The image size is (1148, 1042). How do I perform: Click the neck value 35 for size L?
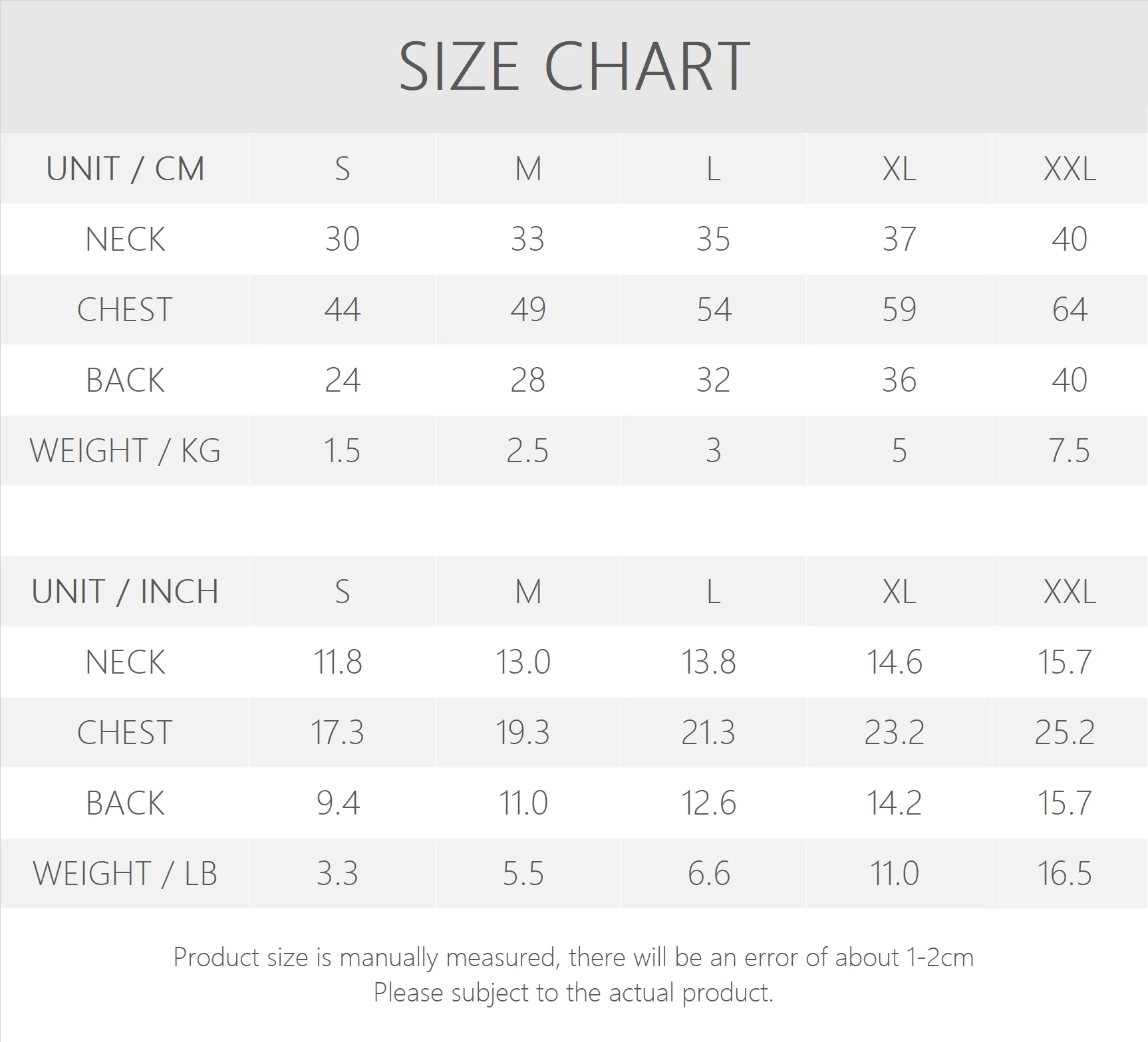coord(713,239)
